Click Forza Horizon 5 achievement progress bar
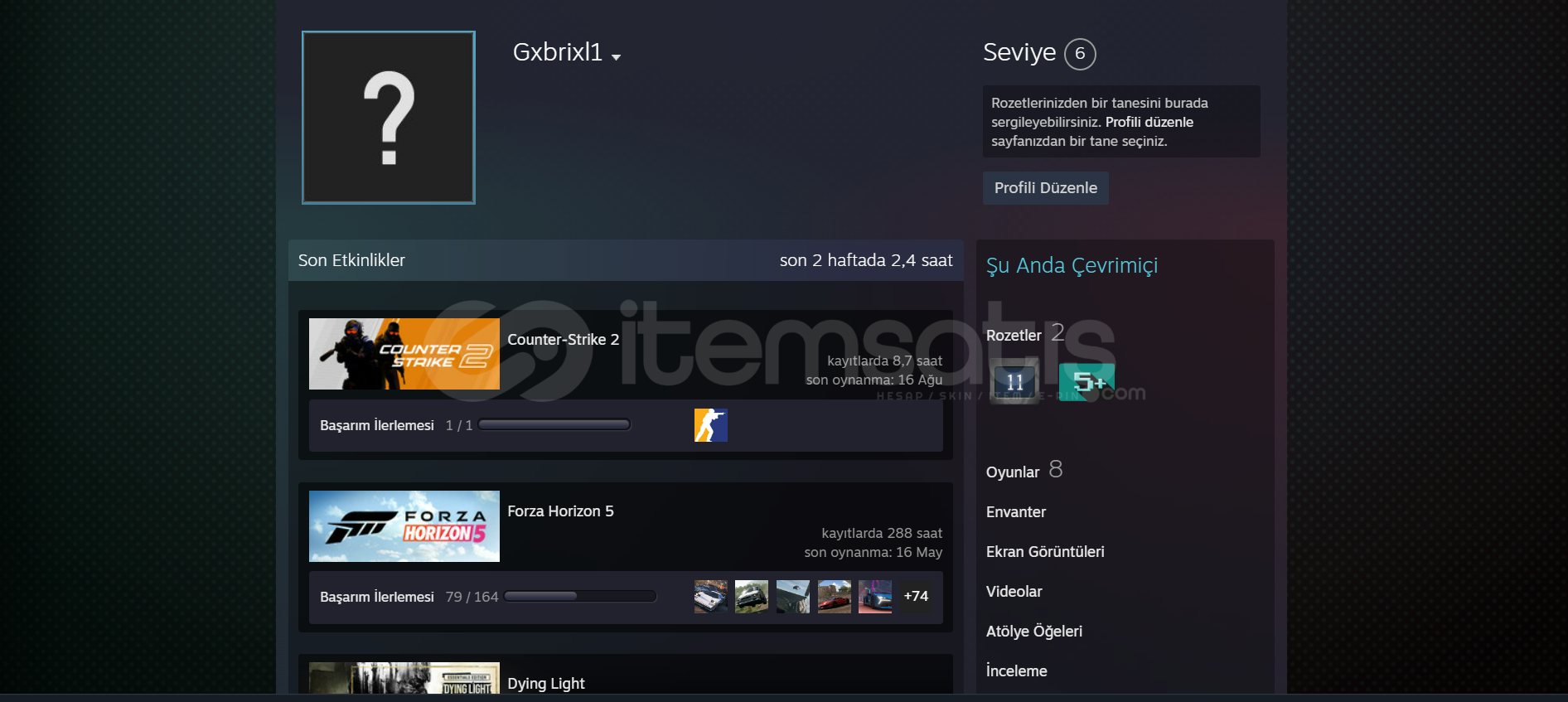The width and height of the screenshot is (1568, 702). tap(580, 597)
